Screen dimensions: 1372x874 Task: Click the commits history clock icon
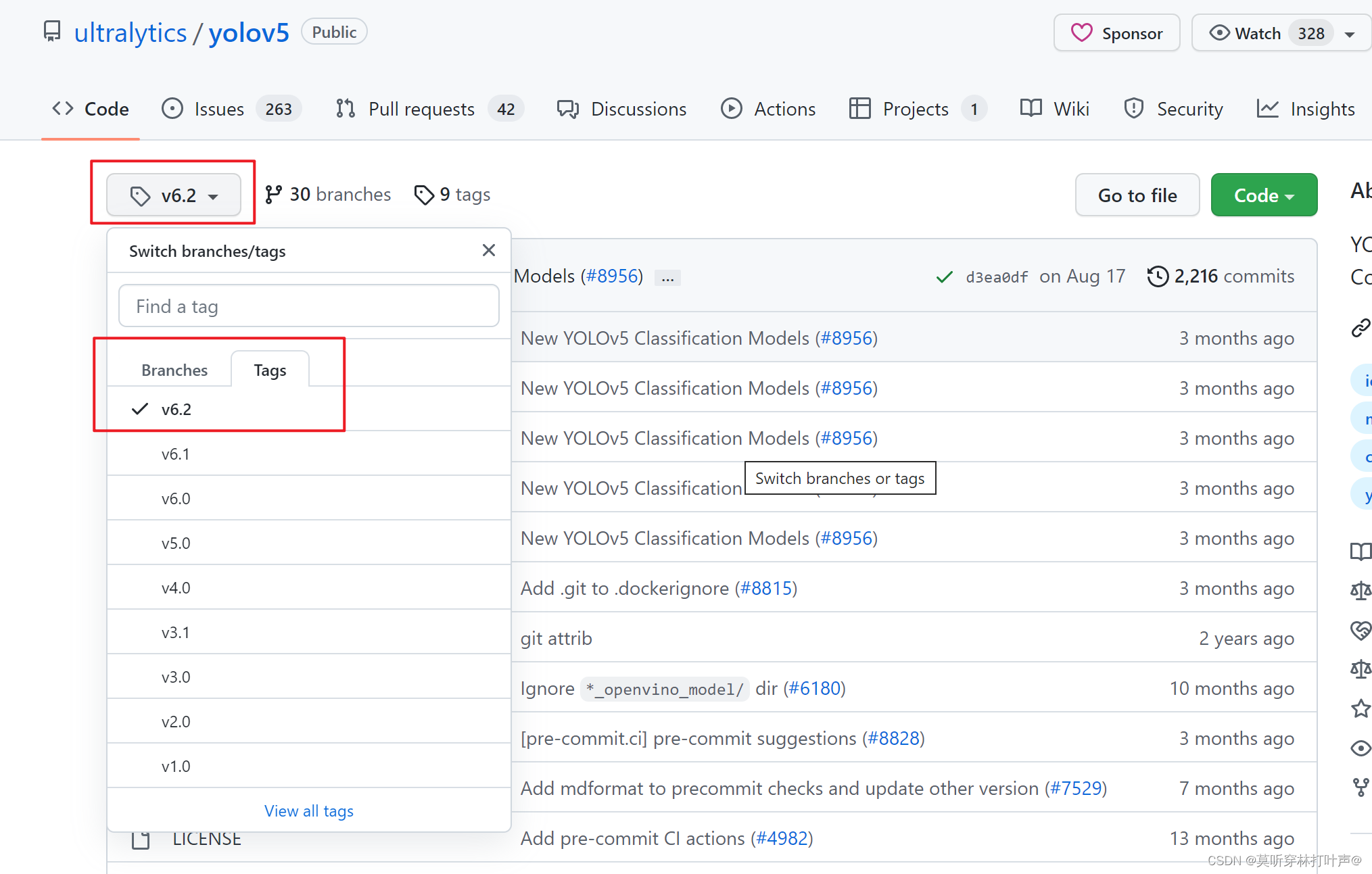tap(1158, 276)
